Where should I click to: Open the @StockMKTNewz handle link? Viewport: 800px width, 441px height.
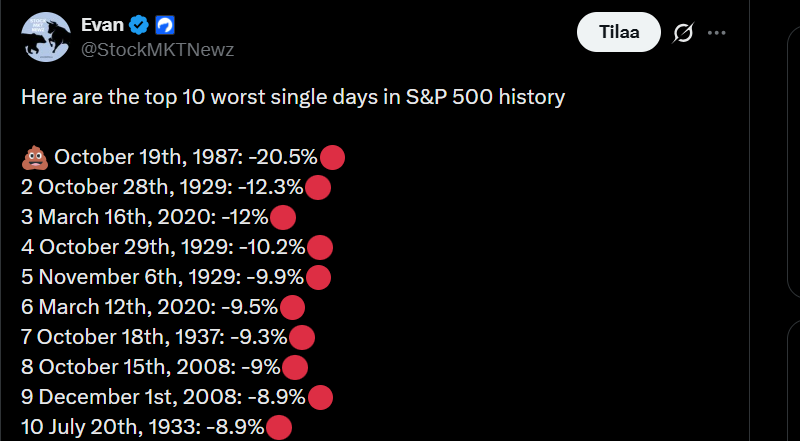click(x=157, y=49)
